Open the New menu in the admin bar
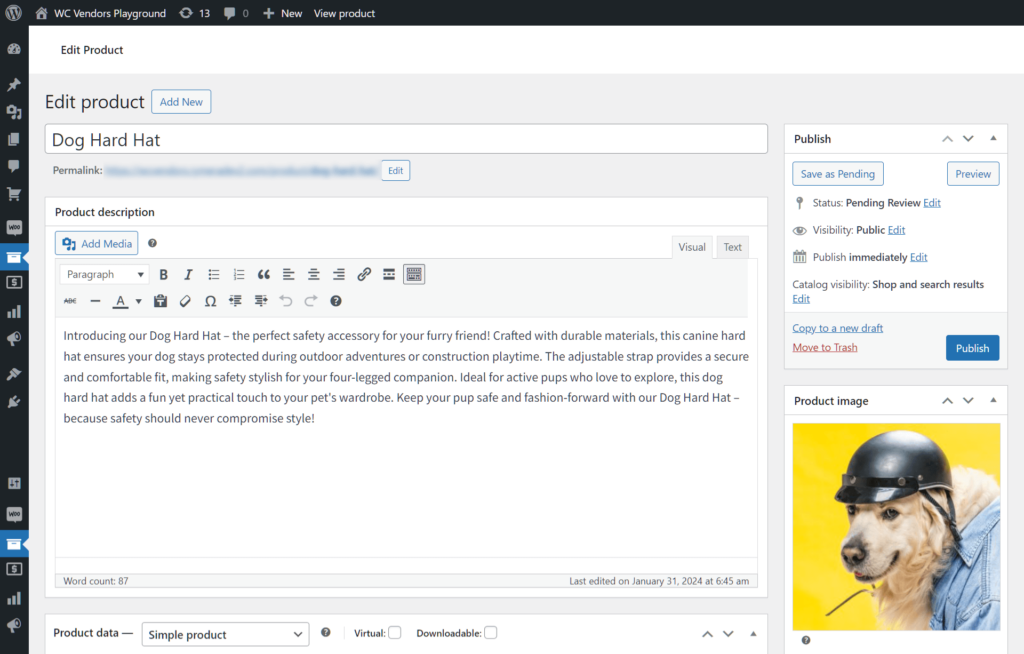 pos(283,13)
